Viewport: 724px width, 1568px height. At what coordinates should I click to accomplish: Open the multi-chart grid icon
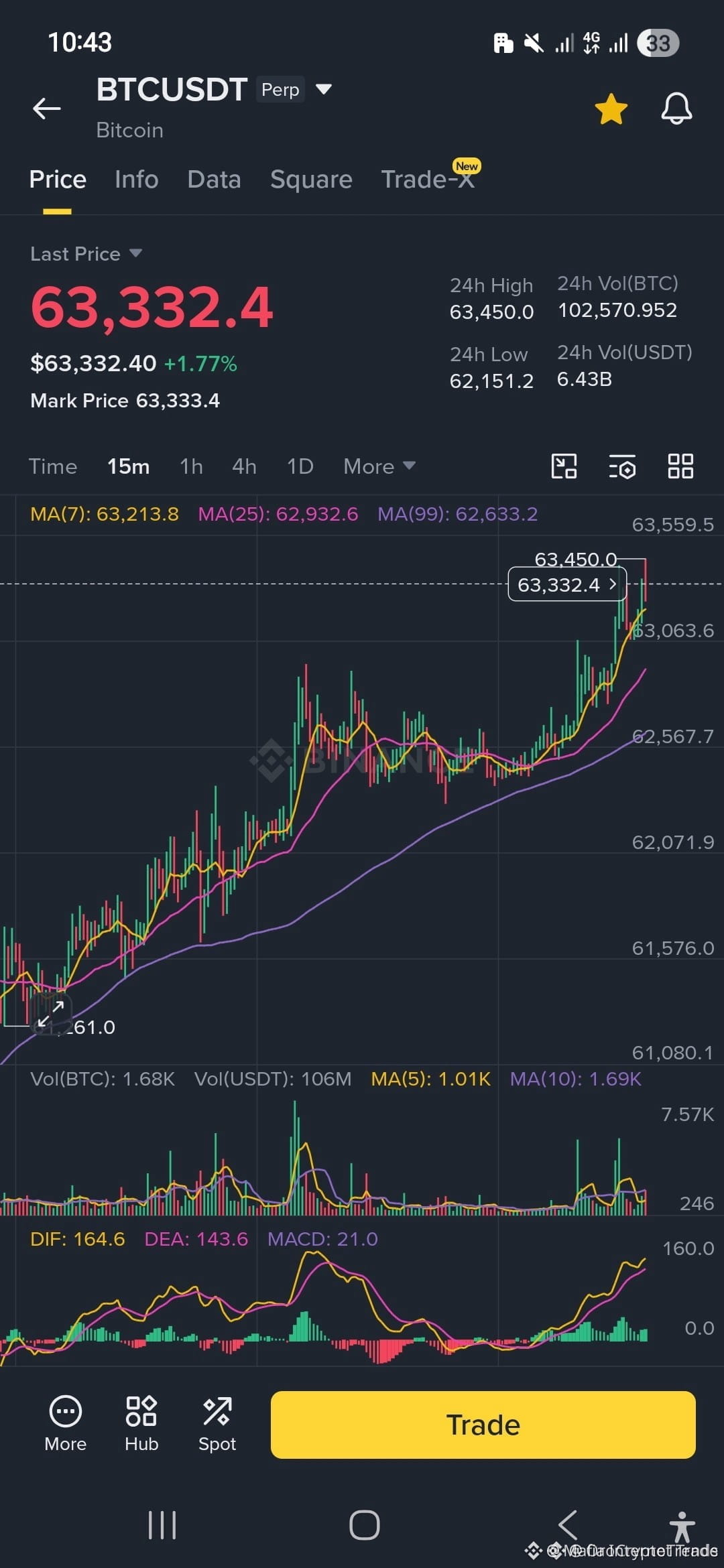(x=680, y=466)
